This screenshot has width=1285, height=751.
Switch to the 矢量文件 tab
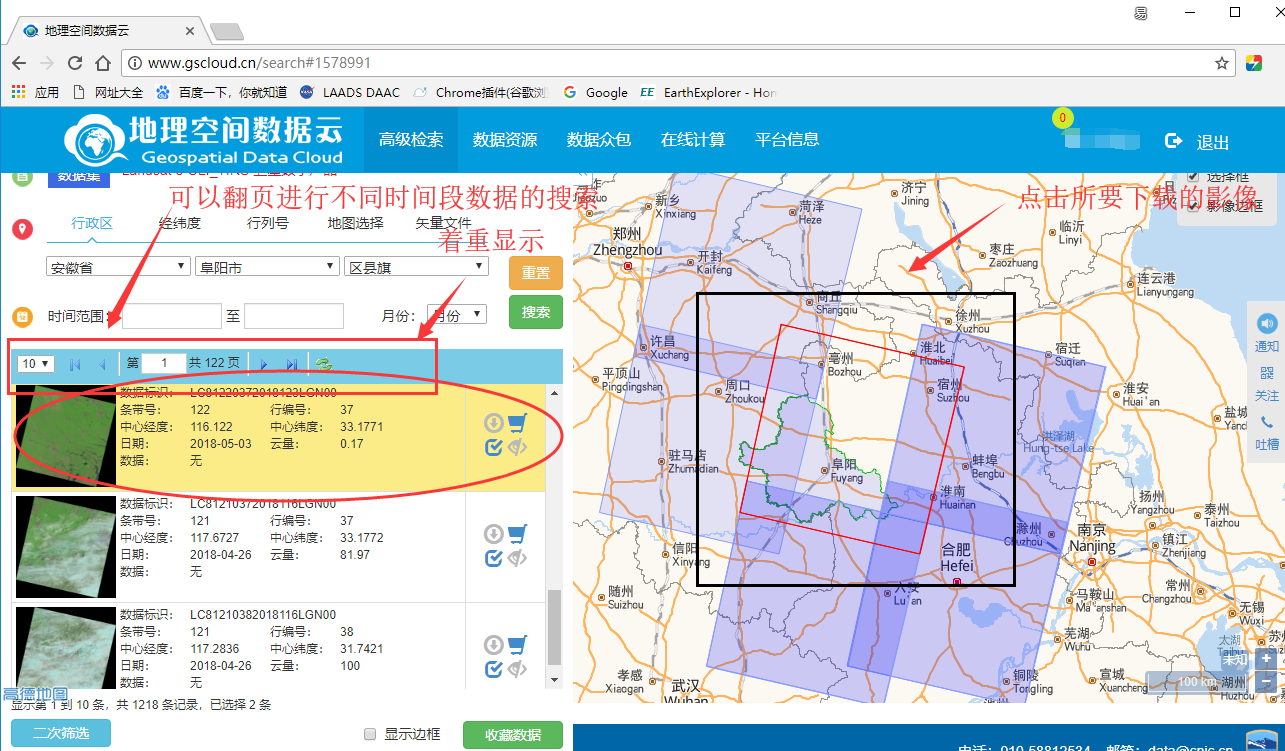pyautogui.click(x=444, y=223)
